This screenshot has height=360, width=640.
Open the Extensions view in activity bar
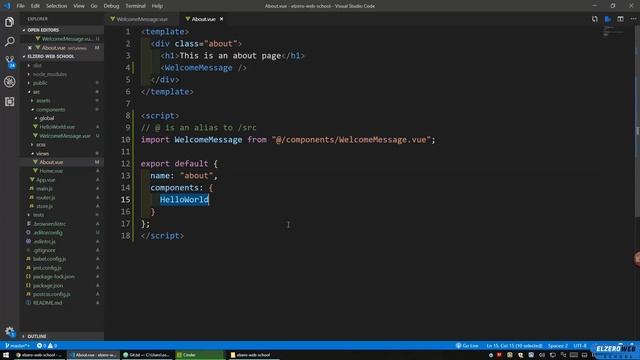[9, 102]
